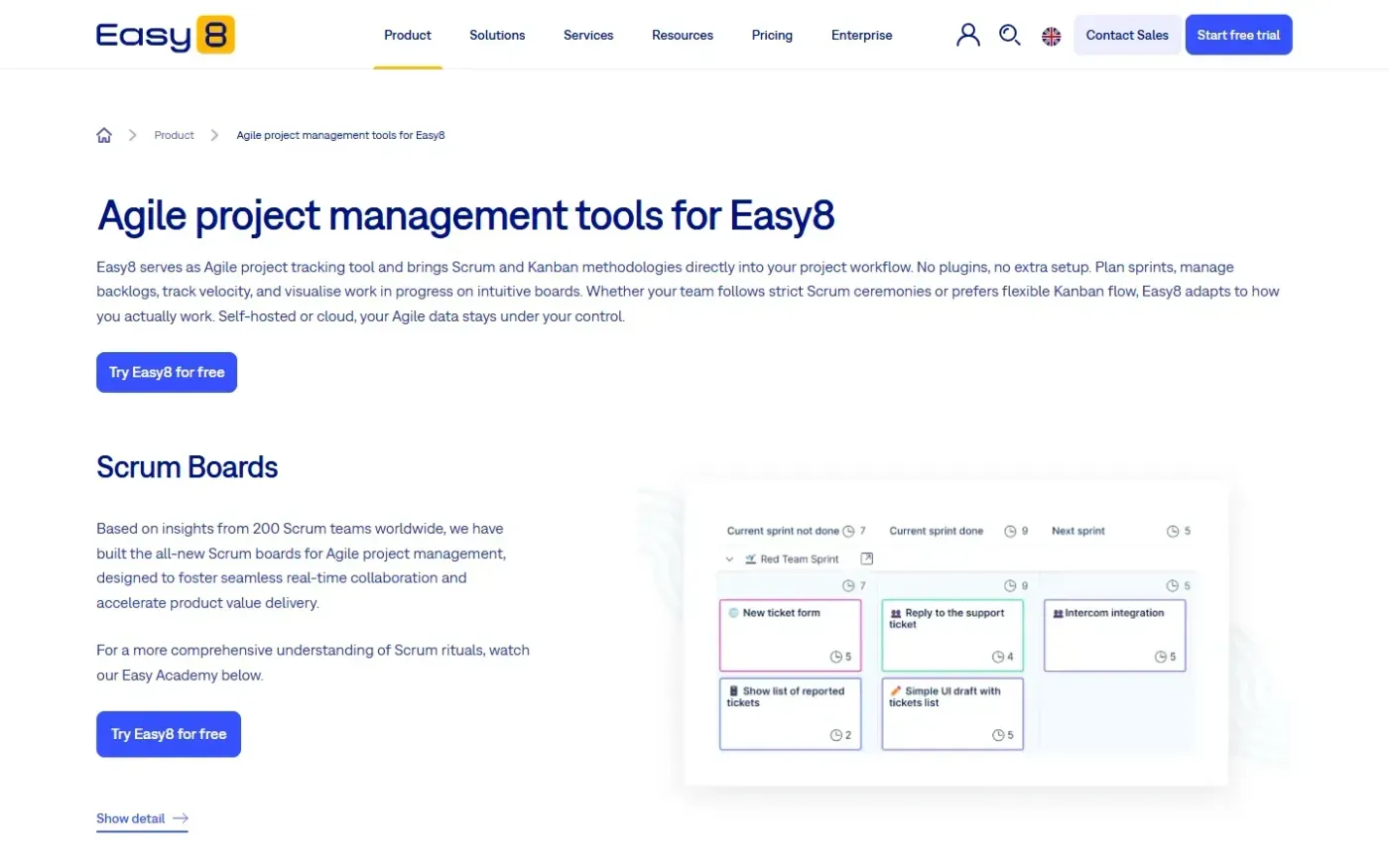
Task: Click the current page breadcrumb text
Action: (340, 135)
